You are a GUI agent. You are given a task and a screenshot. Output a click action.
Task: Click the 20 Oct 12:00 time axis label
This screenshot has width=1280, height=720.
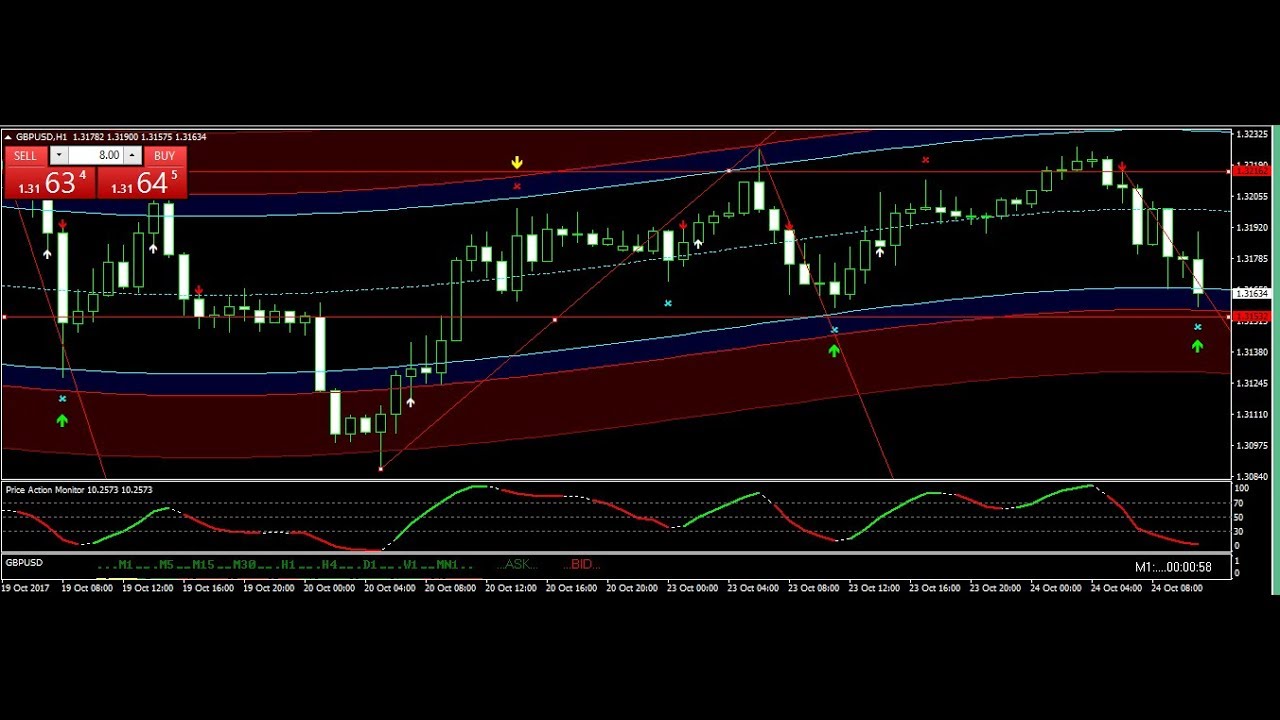point(511,588)
